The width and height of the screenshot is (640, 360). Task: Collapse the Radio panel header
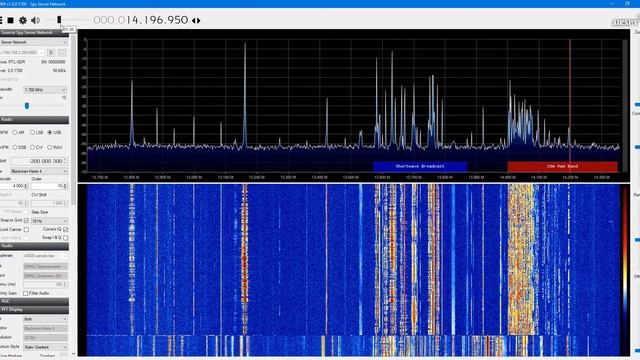34,119
